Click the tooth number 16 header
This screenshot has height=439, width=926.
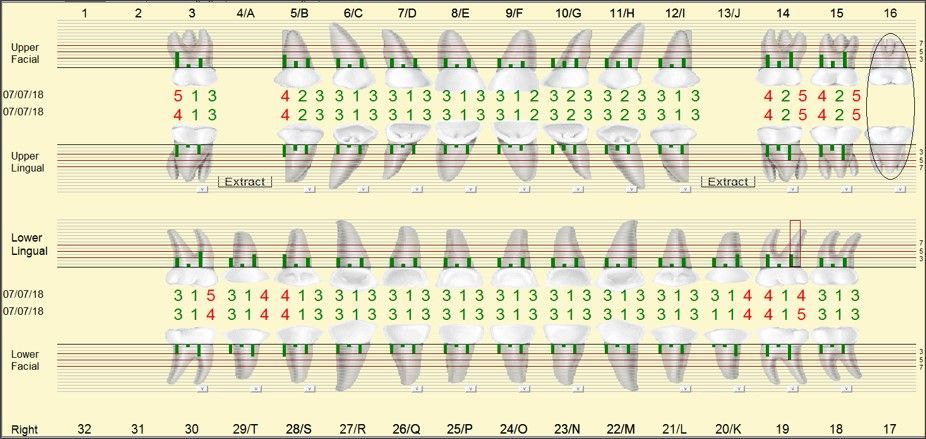[891, 12]
